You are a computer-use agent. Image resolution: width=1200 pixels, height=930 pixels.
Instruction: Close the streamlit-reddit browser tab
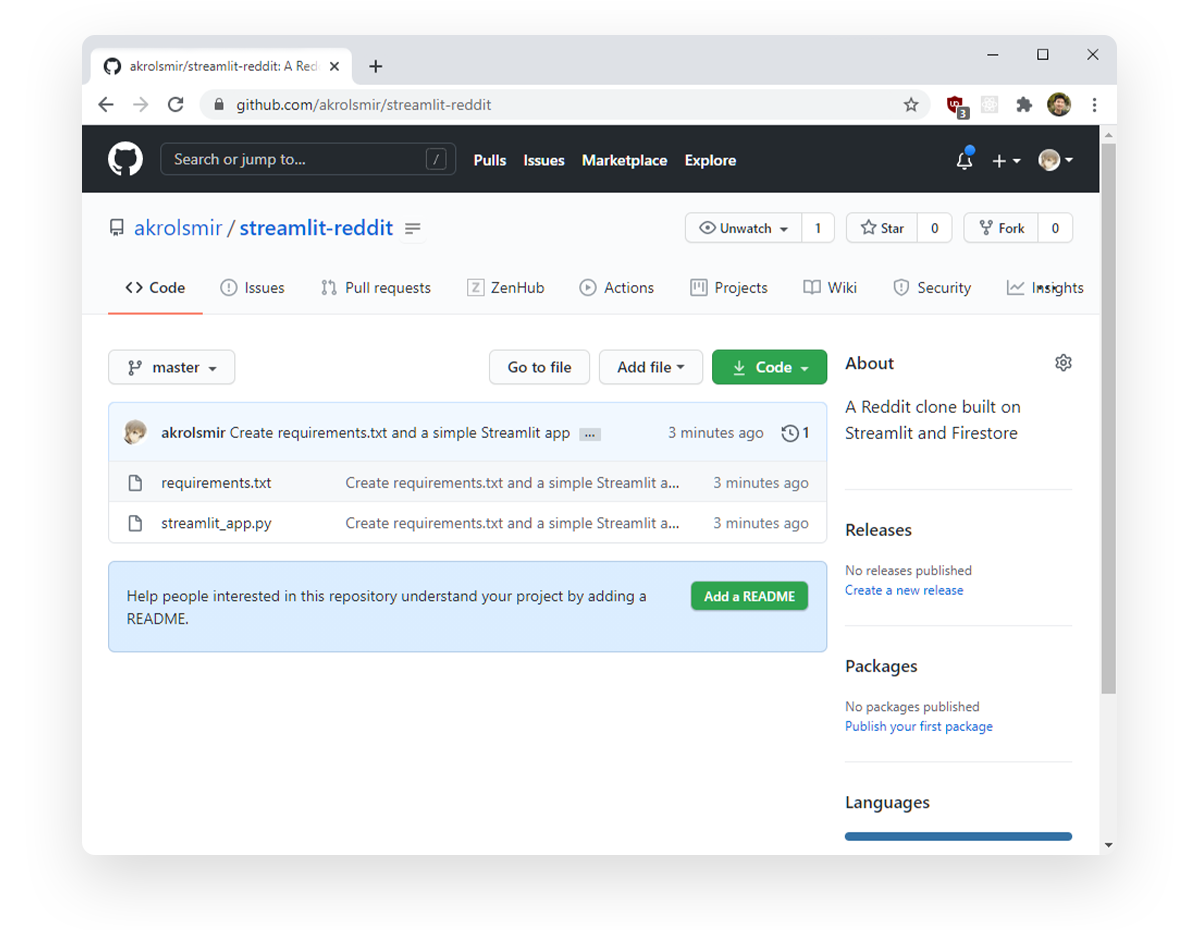[334, 67]
